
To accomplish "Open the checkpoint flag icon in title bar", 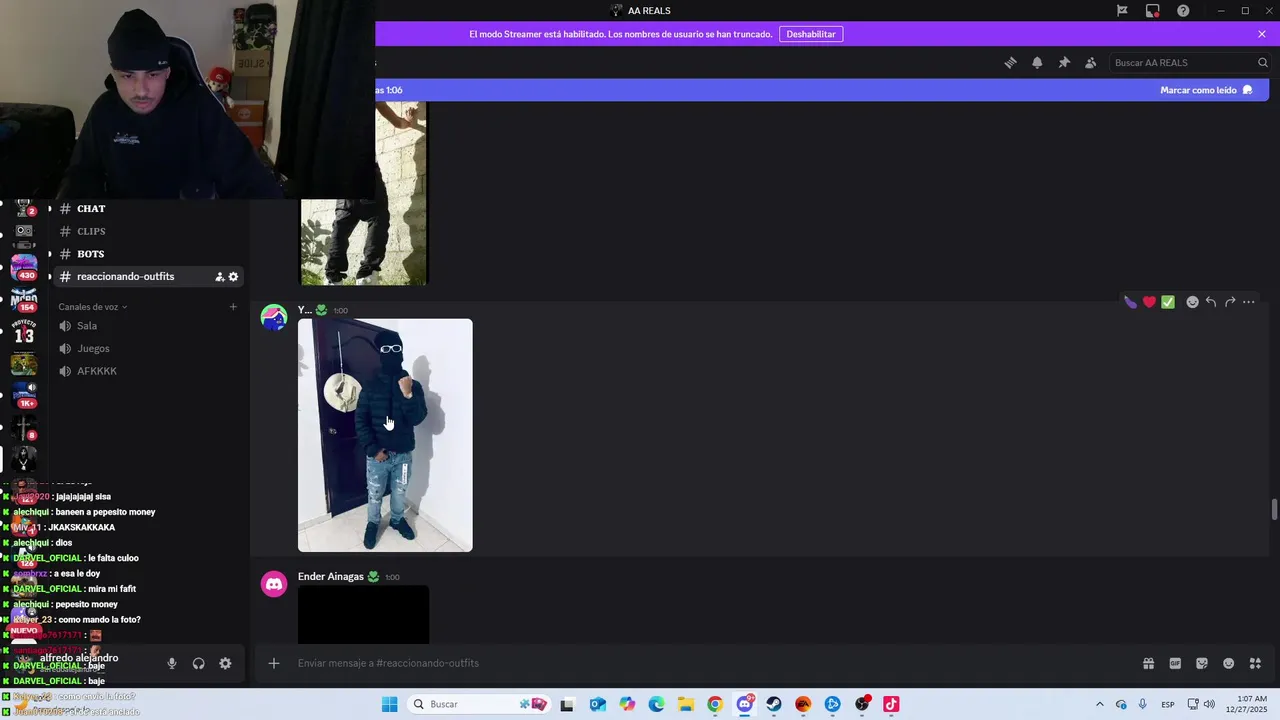I will [1122, 10].
